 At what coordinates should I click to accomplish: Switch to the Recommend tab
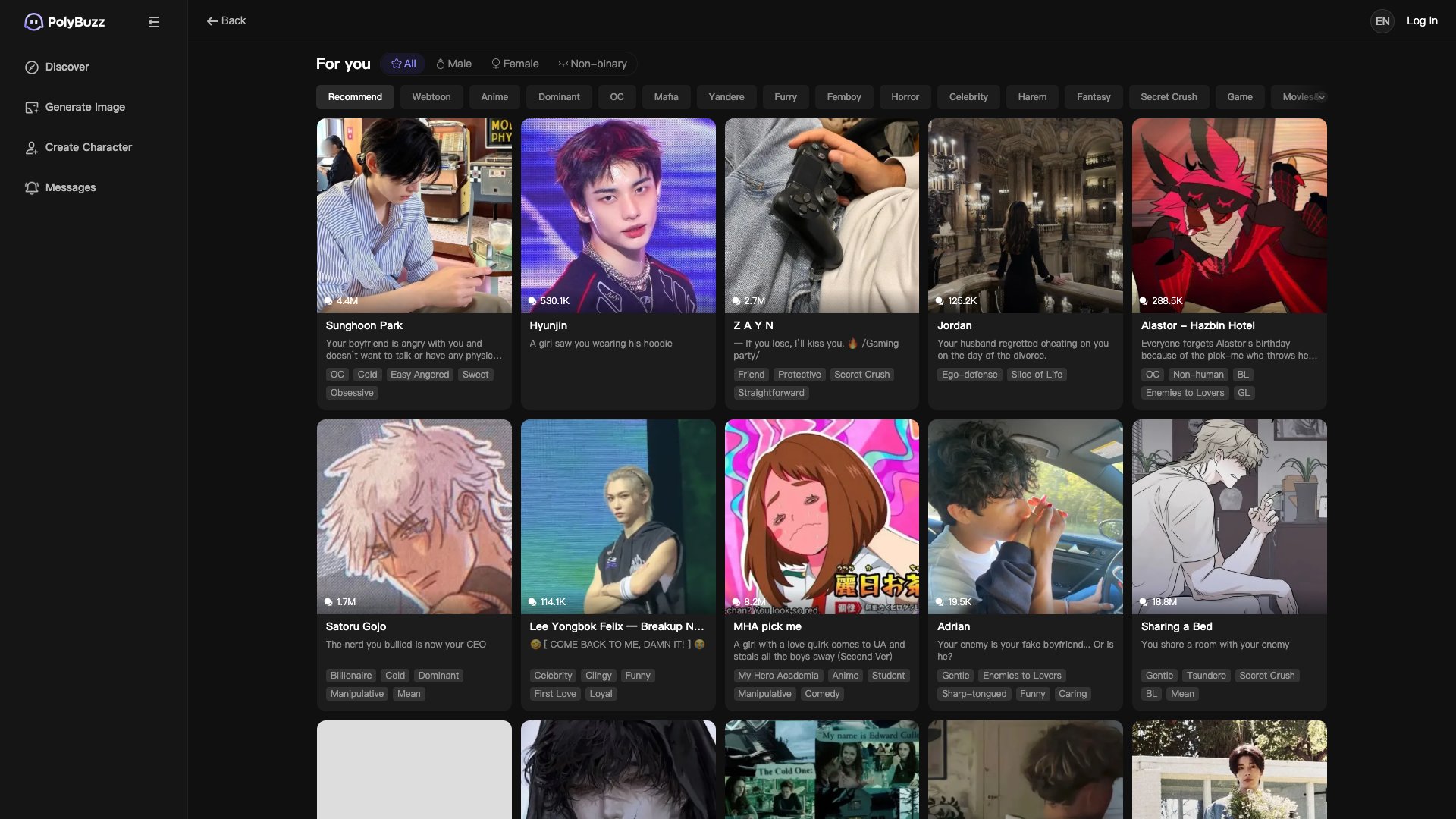355,97
